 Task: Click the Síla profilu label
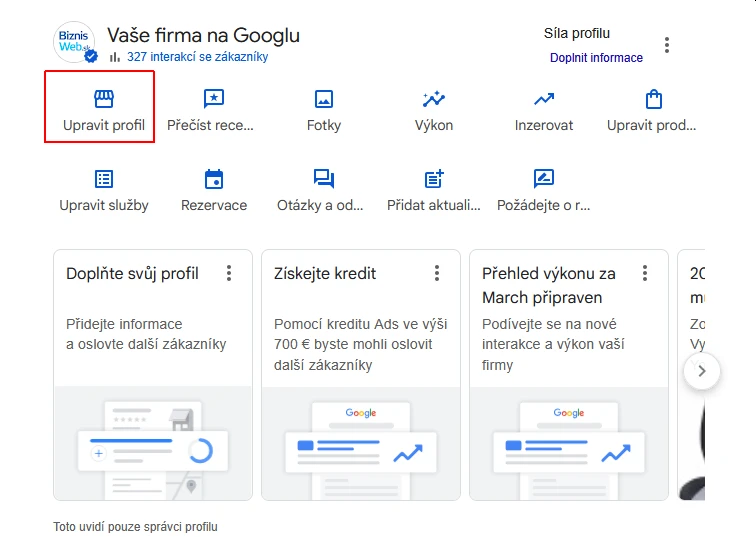[x=577, y=33]
